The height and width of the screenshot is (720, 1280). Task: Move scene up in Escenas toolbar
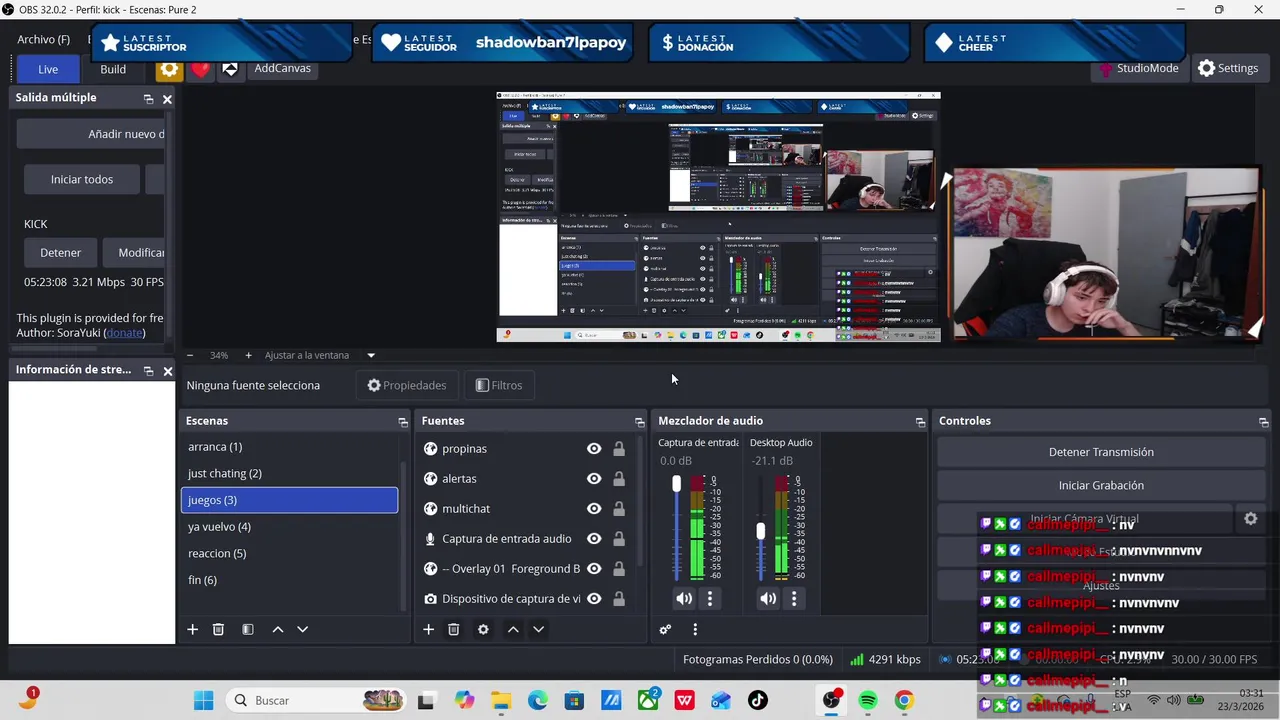point(278,629)
